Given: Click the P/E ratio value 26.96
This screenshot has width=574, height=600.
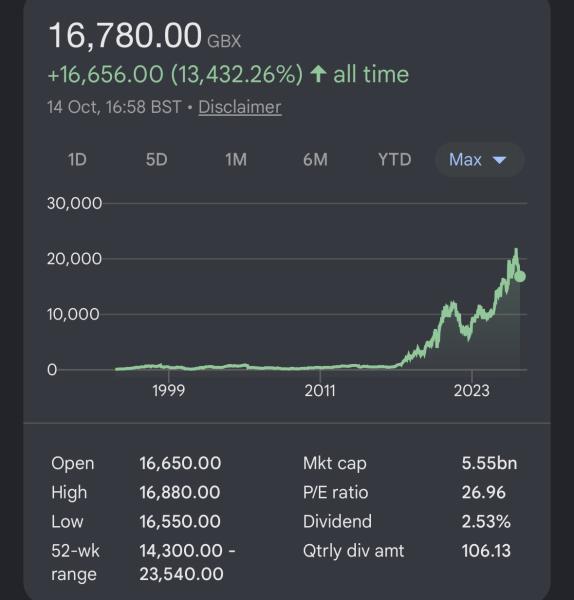Looking at the screenshot, I should tap(484, 492).
